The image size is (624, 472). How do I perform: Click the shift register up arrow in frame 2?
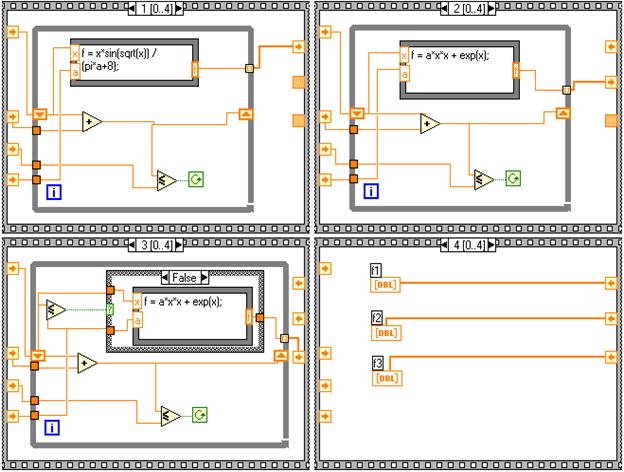click(563, 113)
